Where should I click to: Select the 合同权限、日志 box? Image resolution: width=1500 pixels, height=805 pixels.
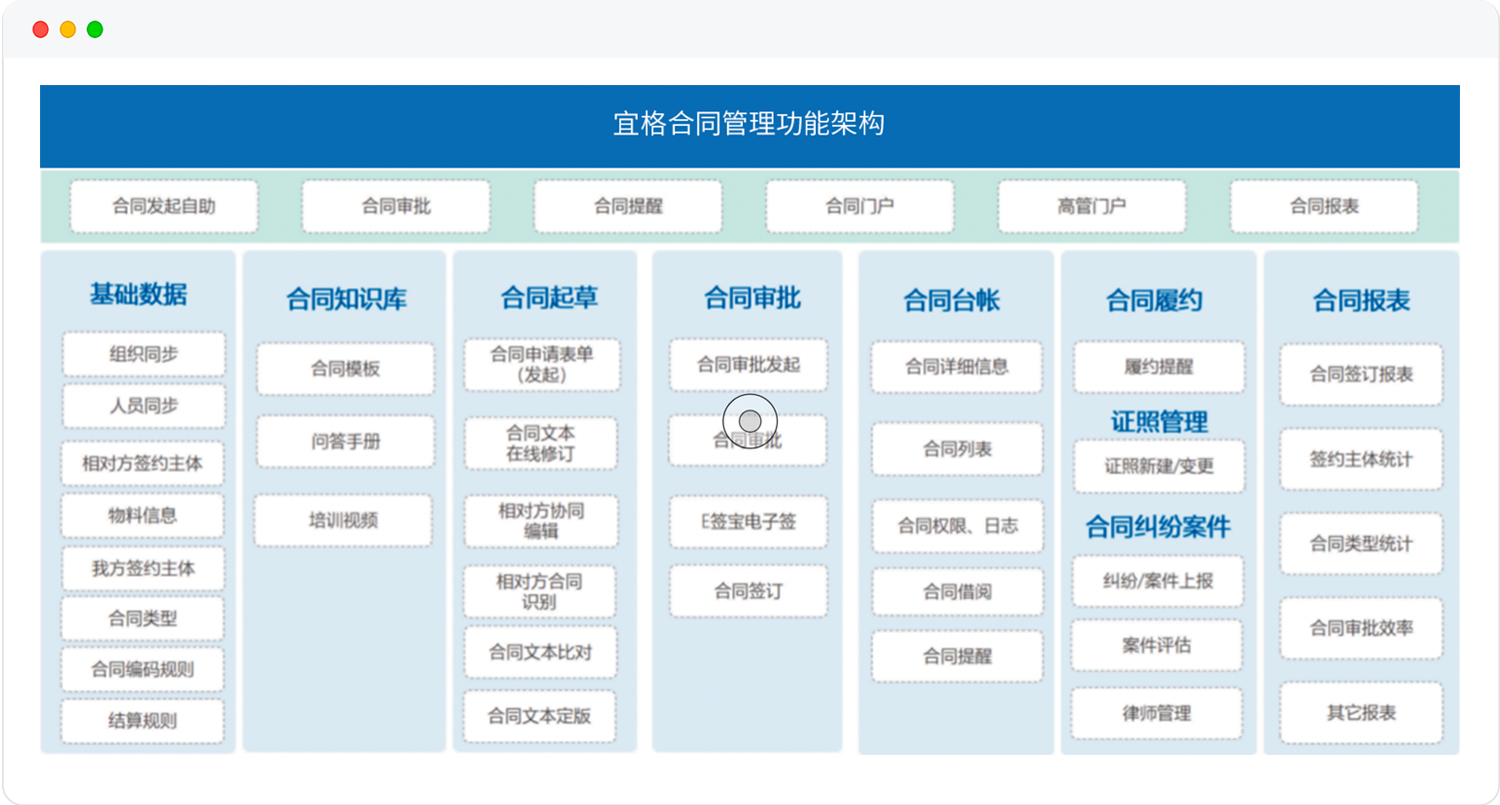click(958, 527)
